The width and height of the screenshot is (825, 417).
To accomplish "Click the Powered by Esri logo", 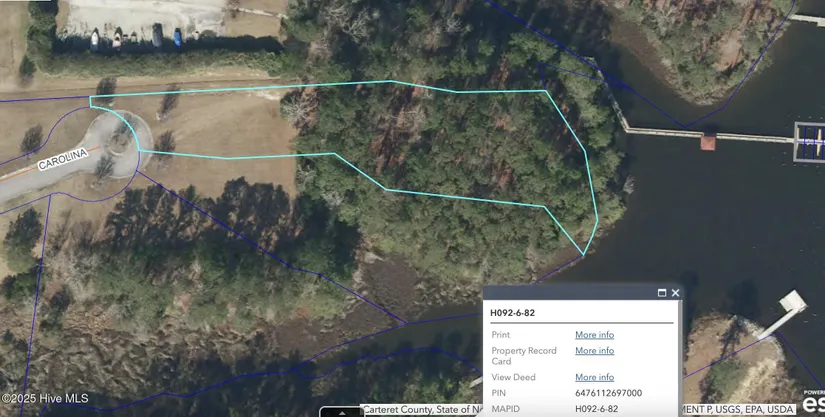I will point(813,402).
